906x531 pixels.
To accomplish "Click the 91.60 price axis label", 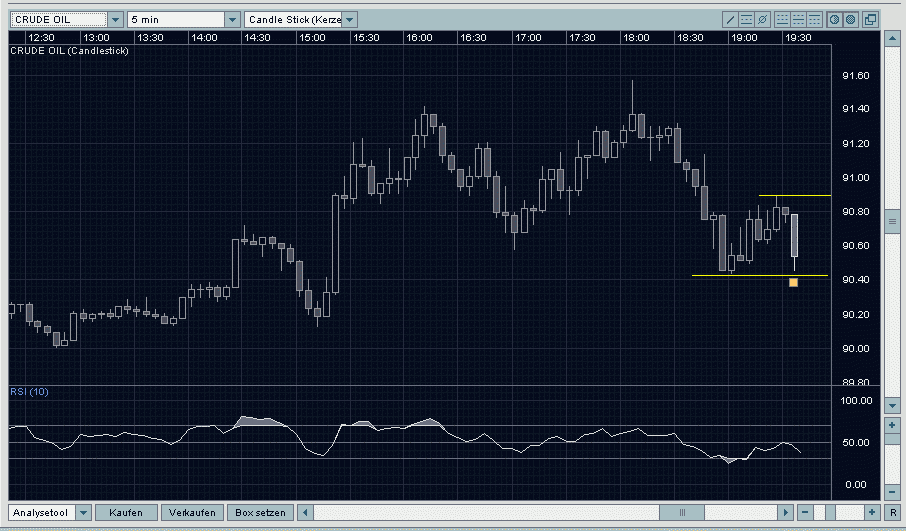I will pyautogui.click(x=856, y=76).
